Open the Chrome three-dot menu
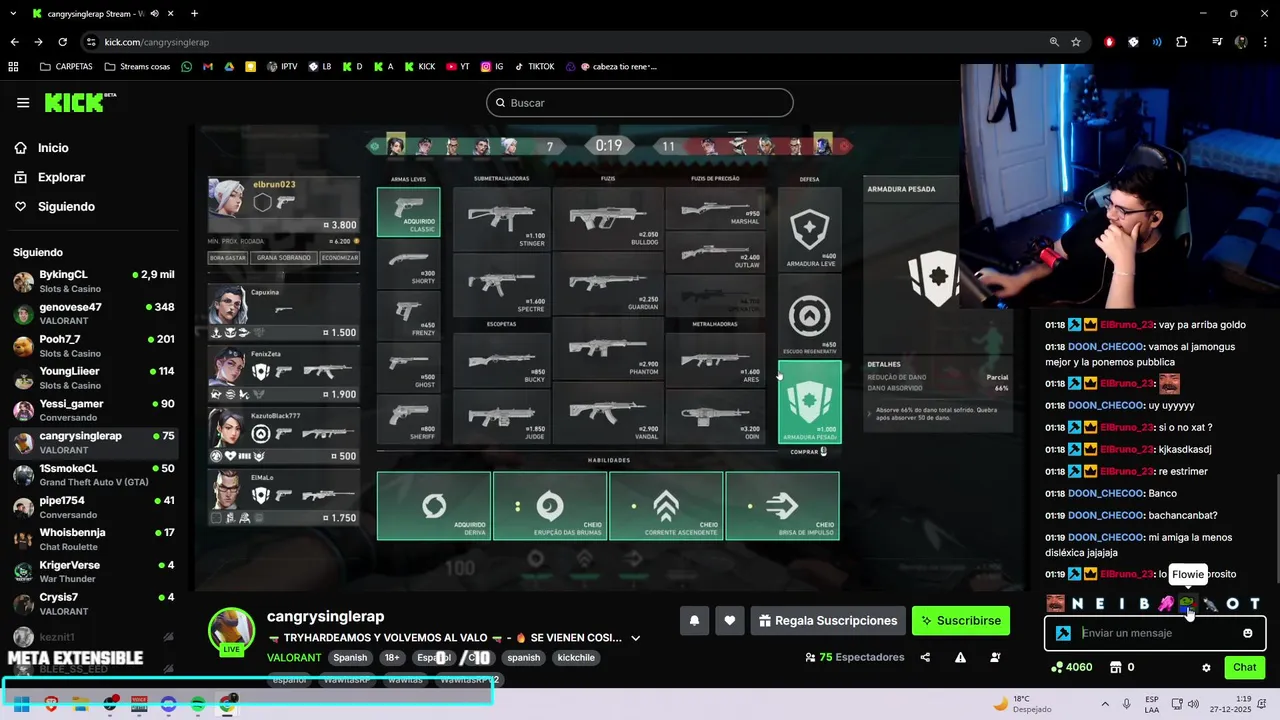Screen dimensions: 1280x720 click(x=1265, y=42)
